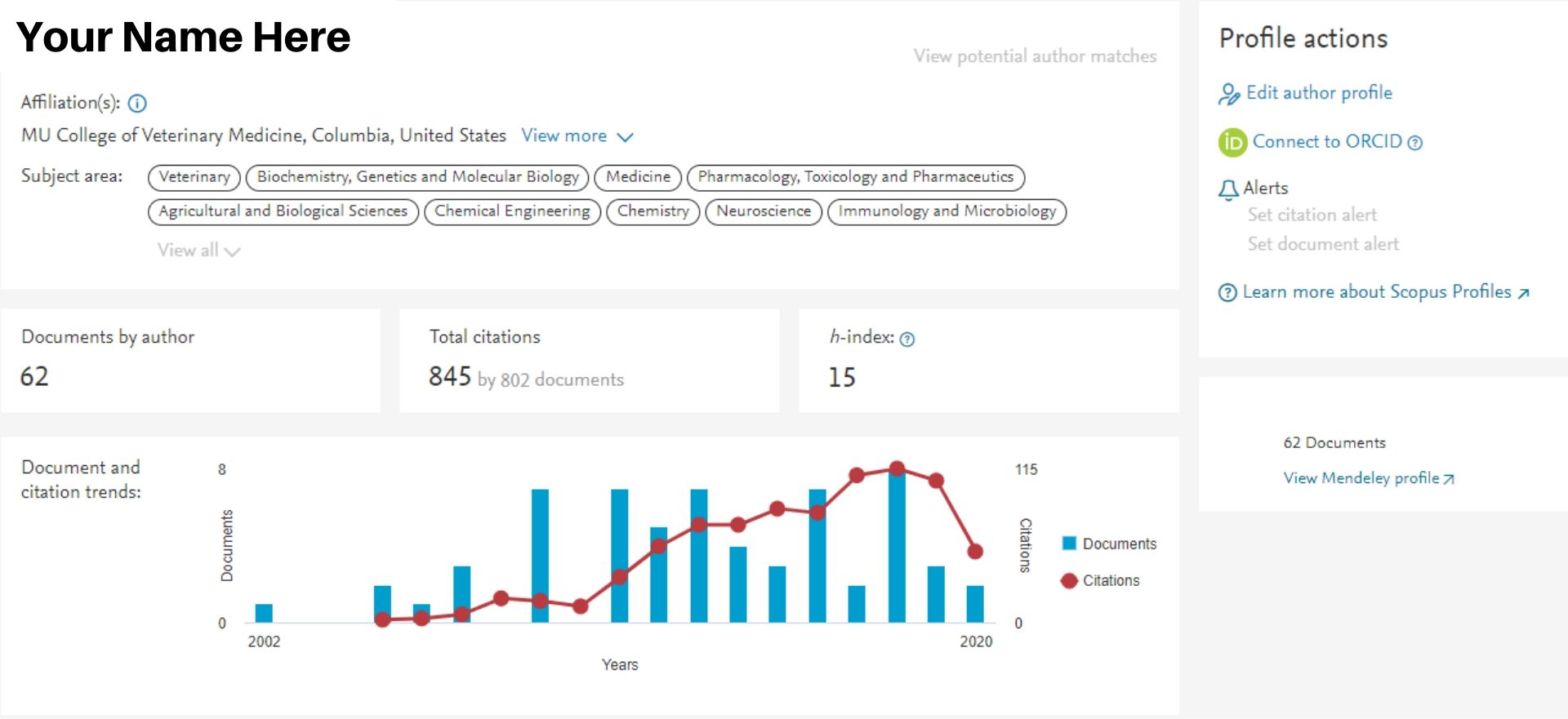Click the tallest blue bar in chart
The height and width of the screenshot is (719, 1568).
[897, 547]
